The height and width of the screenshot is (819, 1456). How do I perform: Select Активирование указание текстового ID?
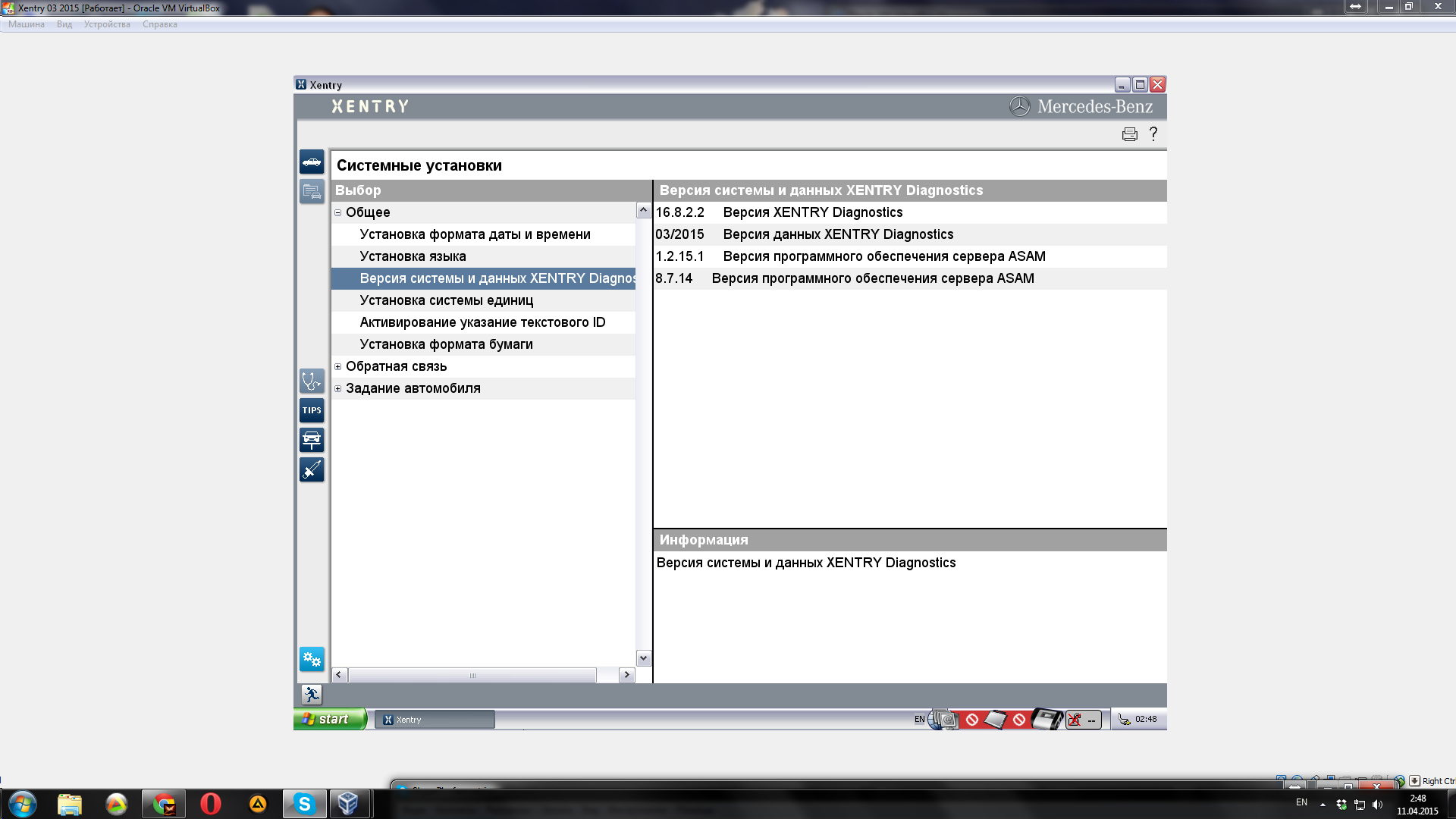pos(483,322)
